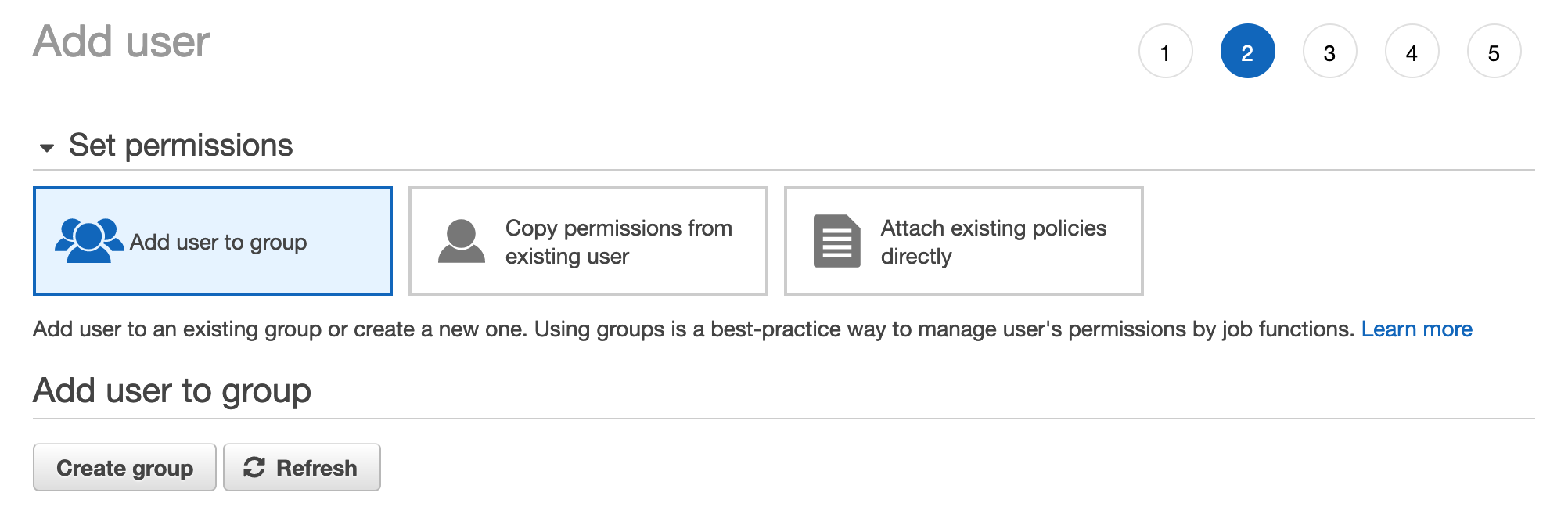Image resolution: width=1568 pixels, height=507 pixels.
Task: Click the users group icon
Action: click(88, 241)
